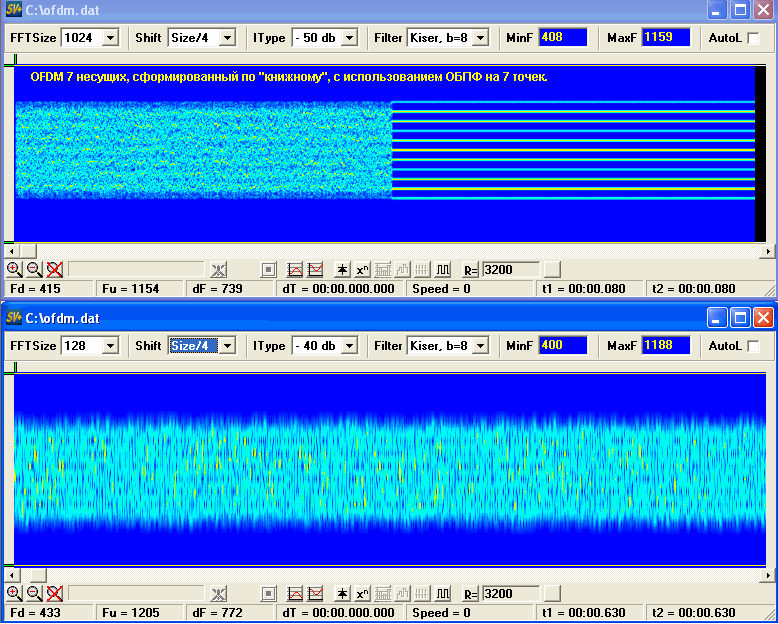Click MinF field showing 408
778x624 pixels.
[563, 38]
